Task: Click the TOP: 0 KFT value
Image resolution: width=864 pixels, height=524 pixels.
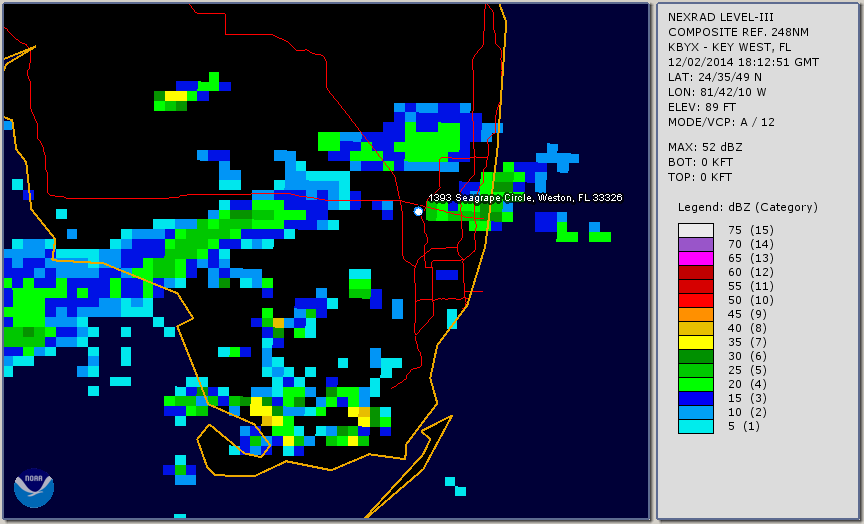Action: tap(700, 177)
